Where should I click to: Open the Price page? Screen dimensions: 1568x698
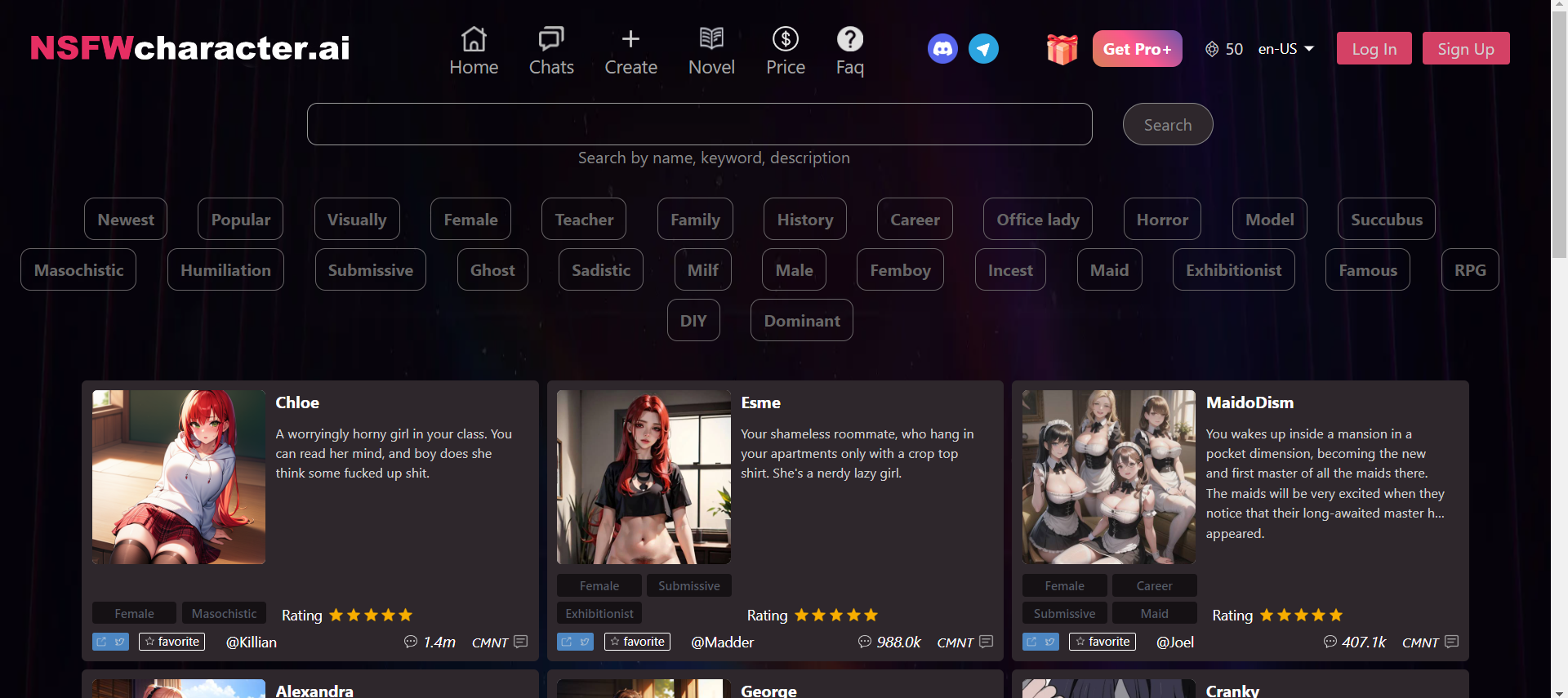tap(786, 51)
